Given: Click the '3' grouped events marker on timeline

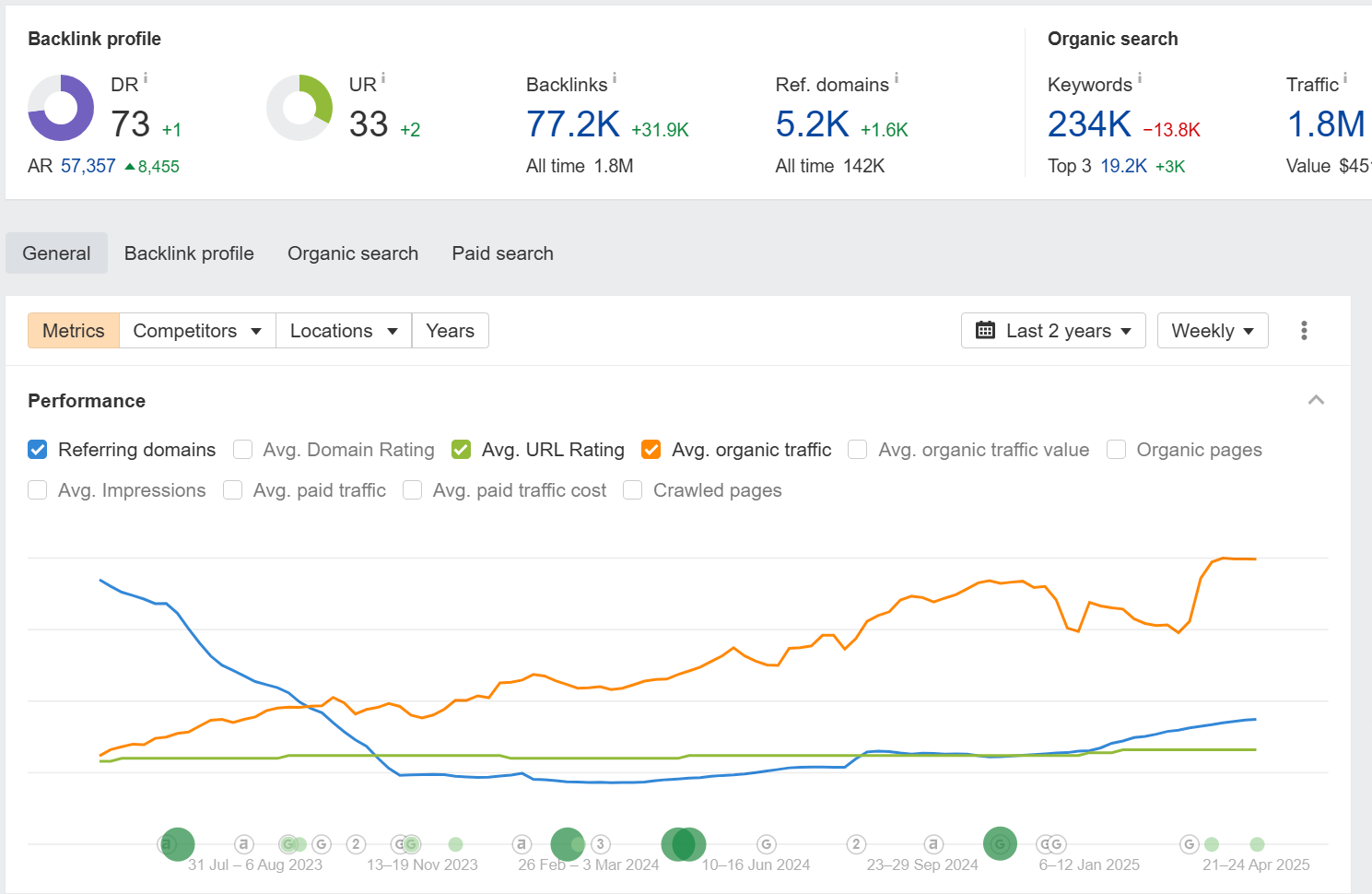Looking at the screenshot, I should 600,844.
